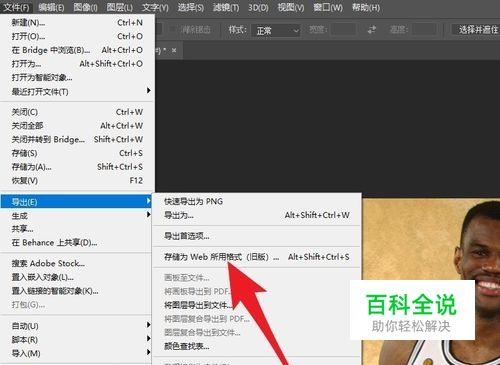Expand the highlighted 导出(E) submenu
The width and height of the screenshot is (500, 365).
click(76, 202)
